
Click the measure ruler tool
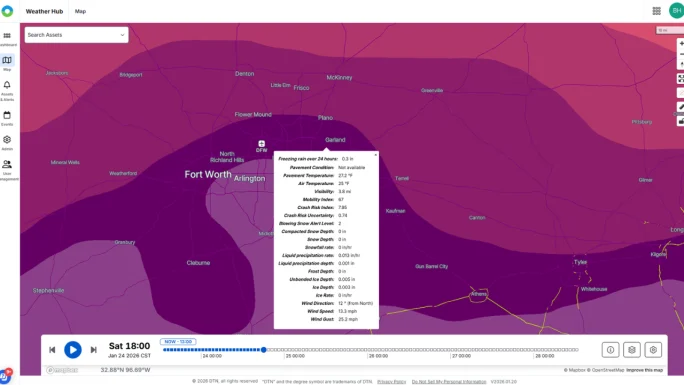(681, 107)
